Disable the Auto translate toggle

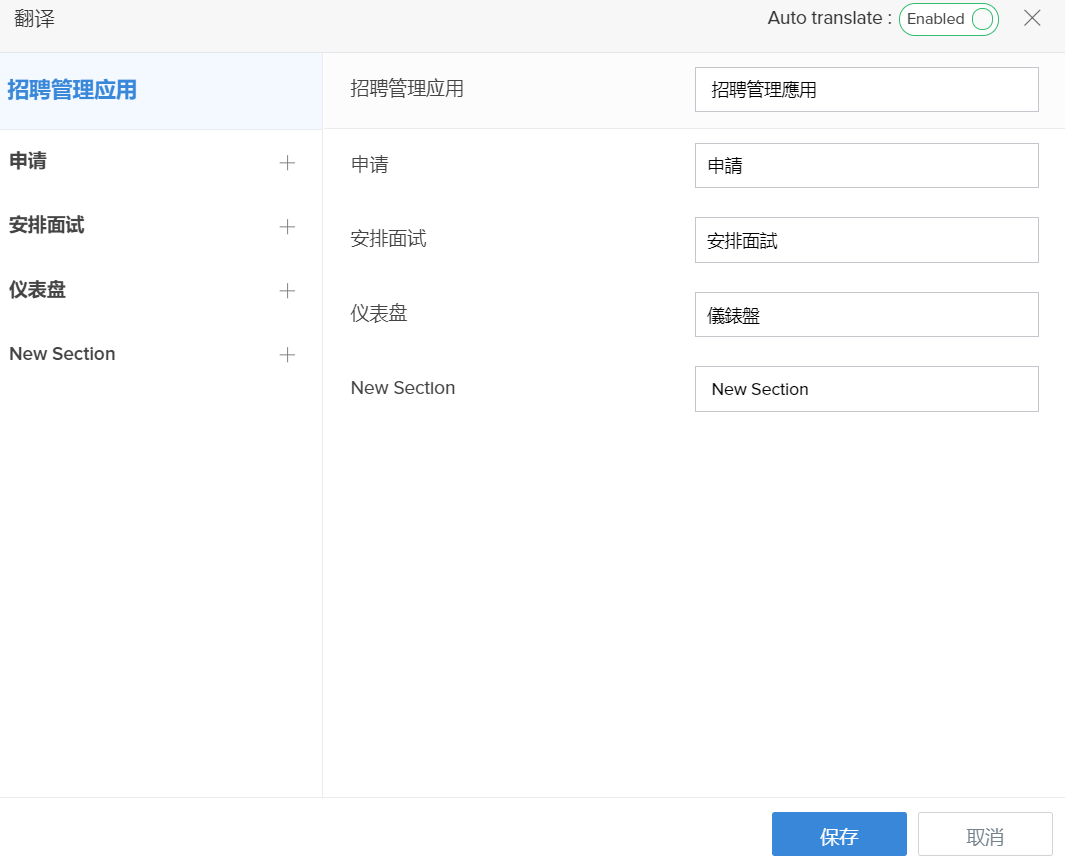(x=948, y=19)
